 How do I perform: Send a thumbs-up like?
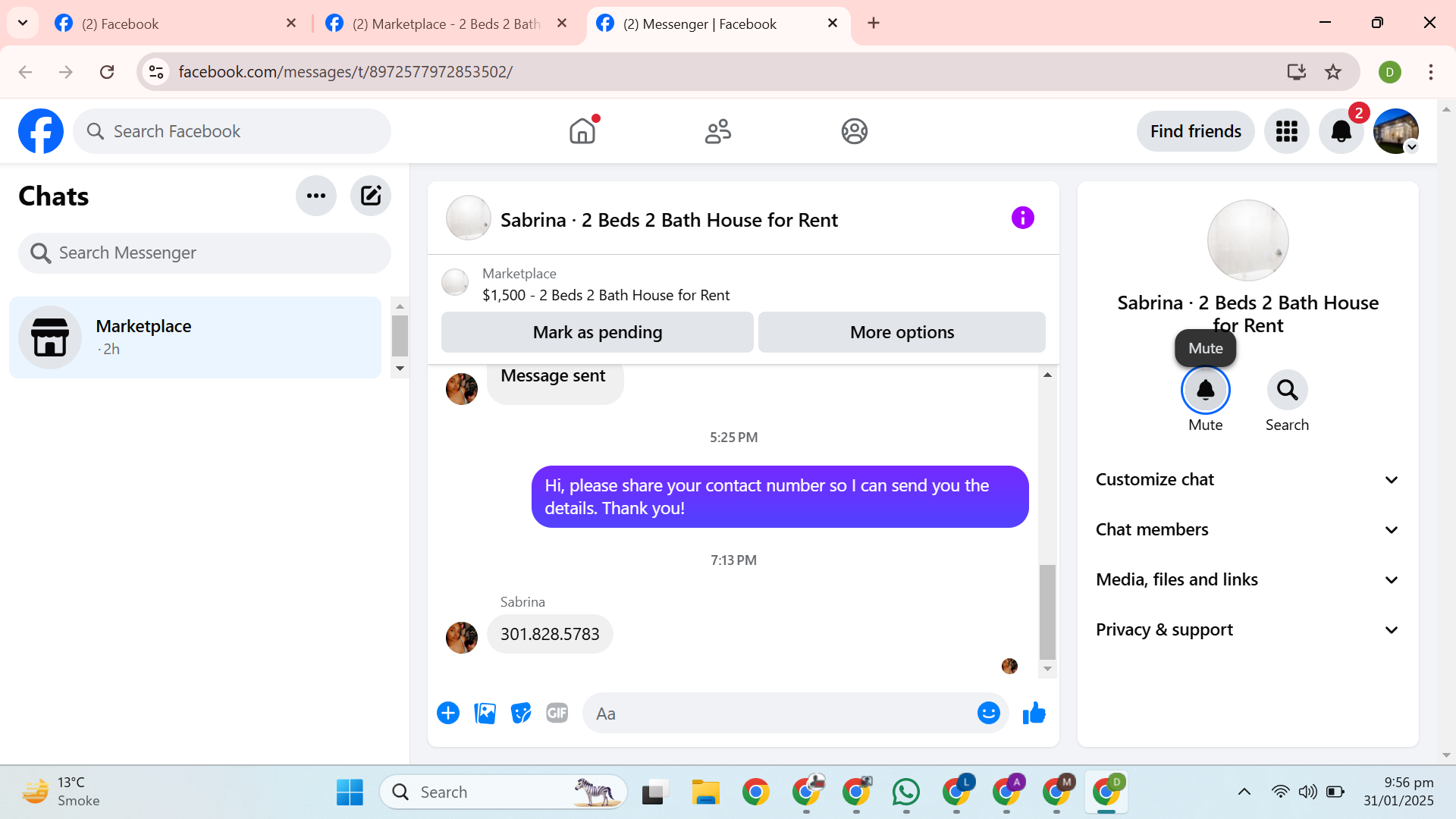[1034, 714]
